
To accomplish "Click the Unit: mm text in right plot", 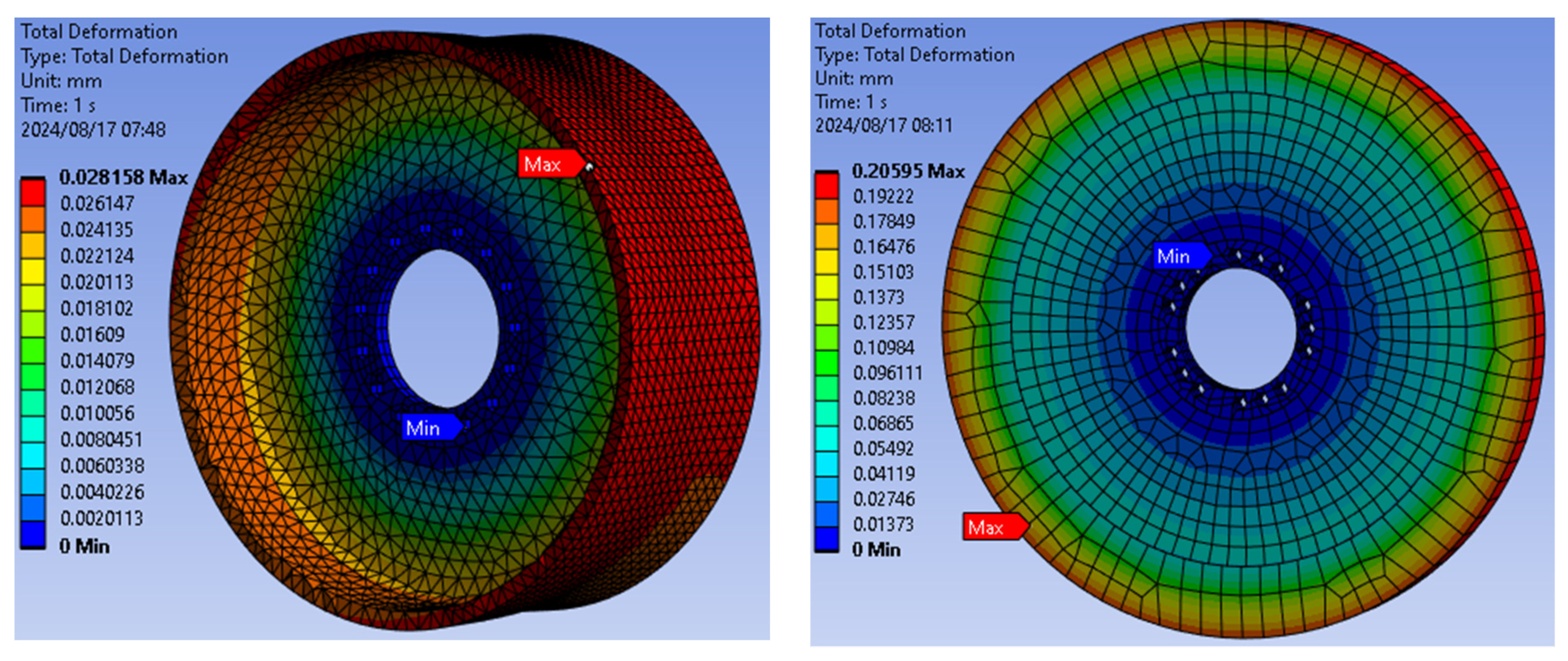I will click(854, 79).
